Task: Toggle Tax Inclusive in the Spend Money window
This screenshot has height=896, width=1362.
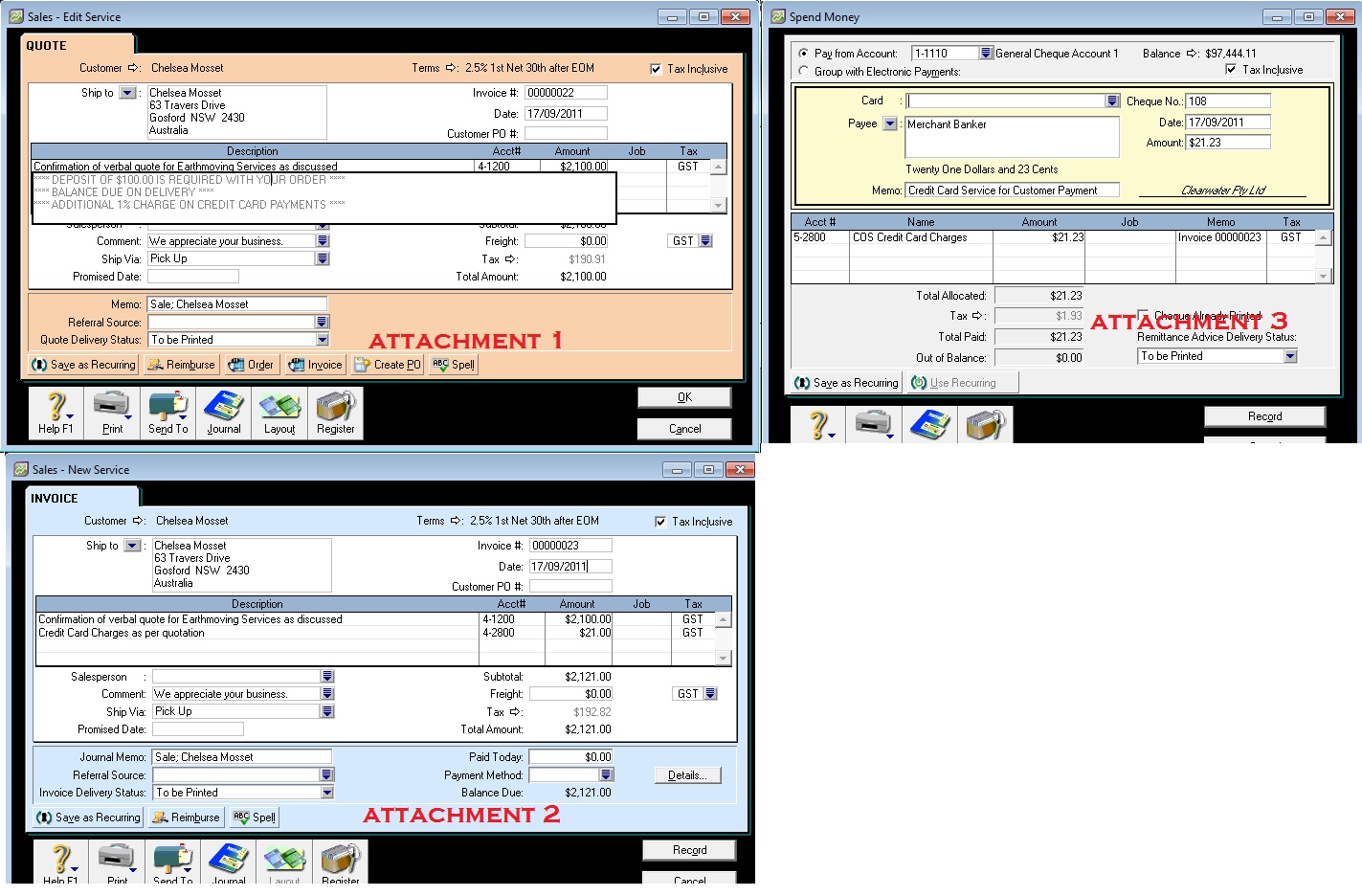Action: [1231, 70]
